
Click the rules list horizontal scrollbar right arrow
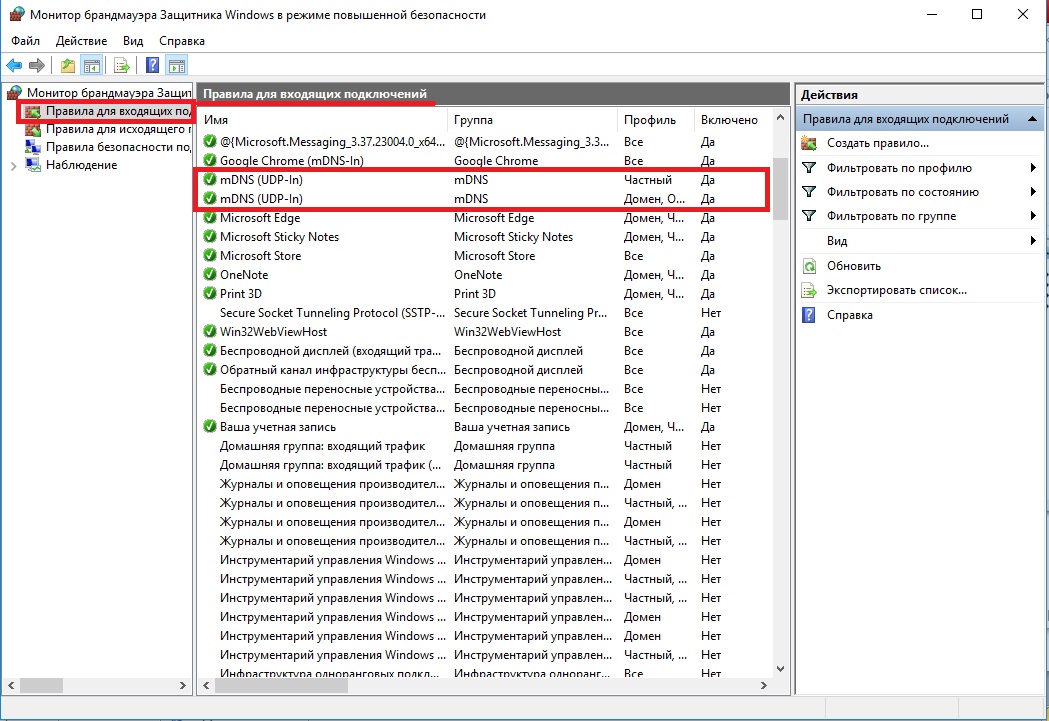[763, 686]
